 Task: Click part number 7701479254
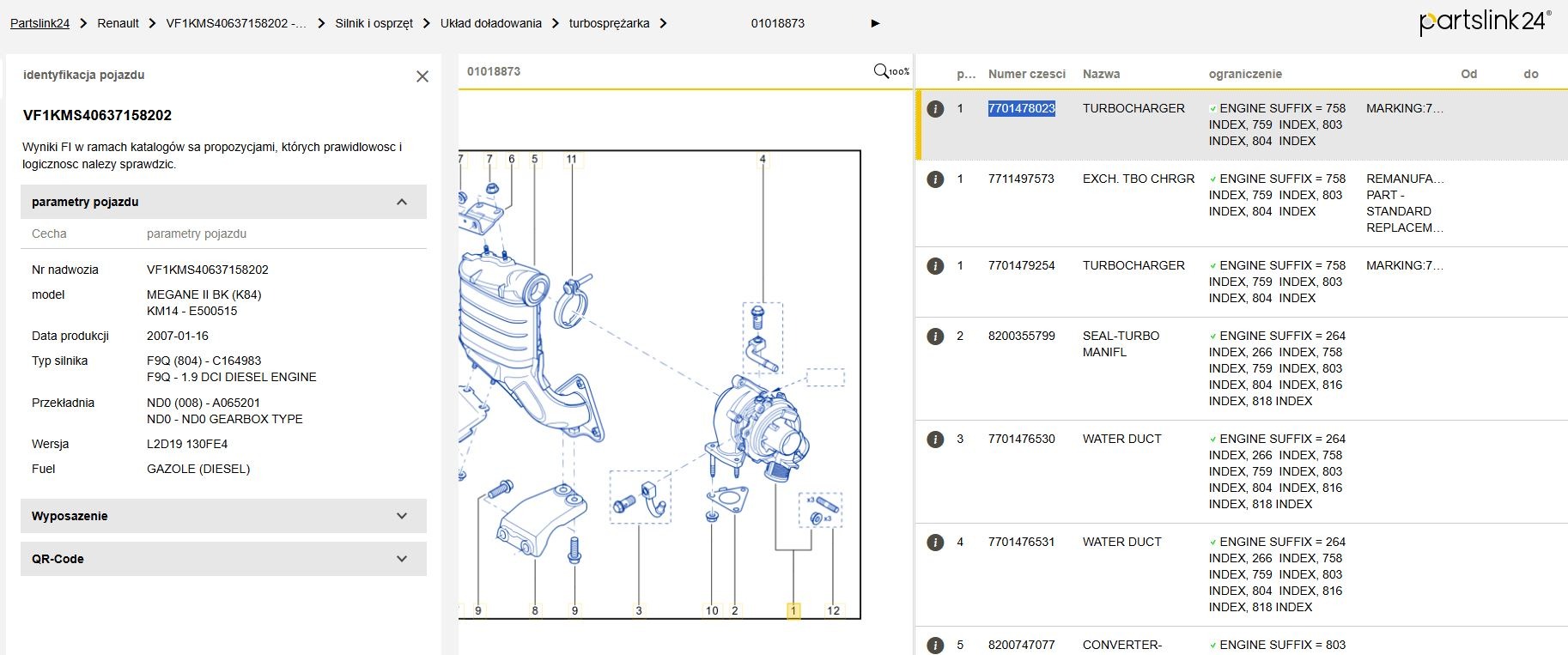tap(1021, 265)
